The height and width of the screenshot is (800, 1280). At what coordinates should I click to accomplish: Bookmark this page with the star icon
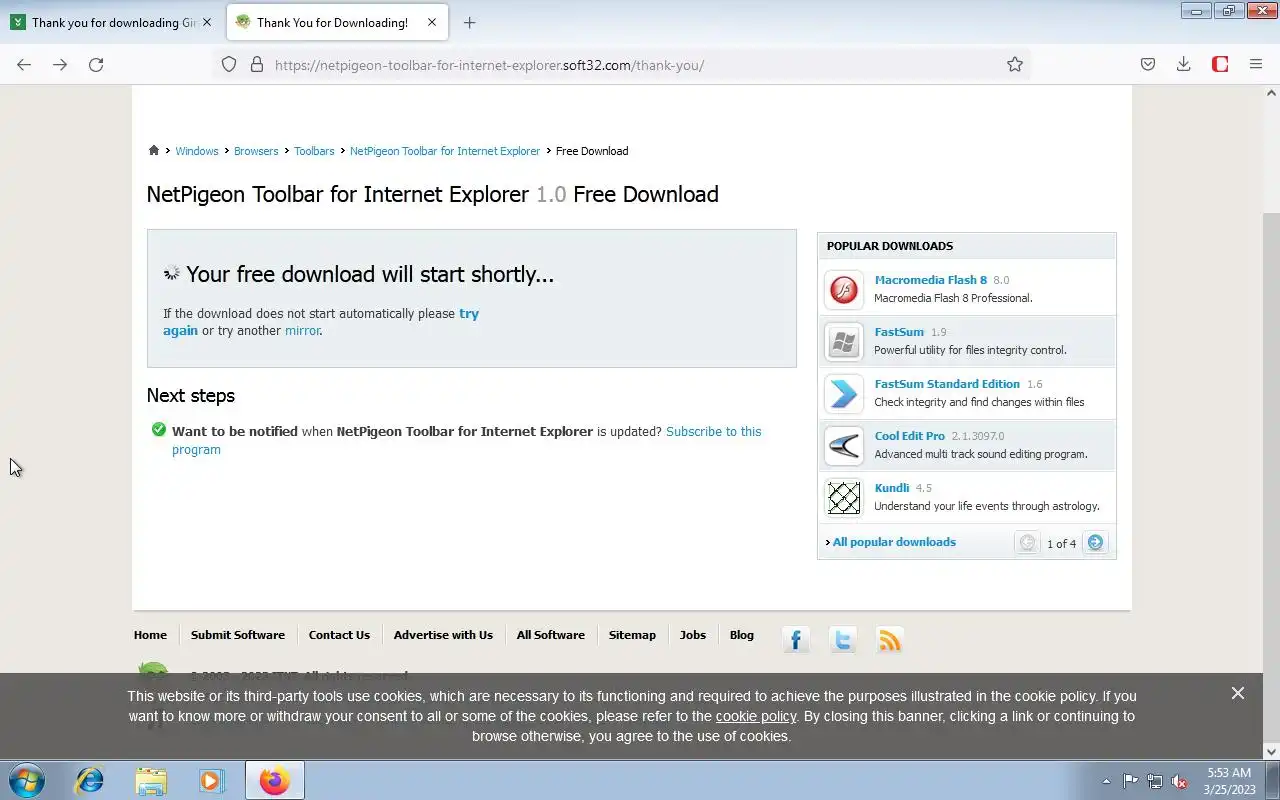click(1015, 65)
